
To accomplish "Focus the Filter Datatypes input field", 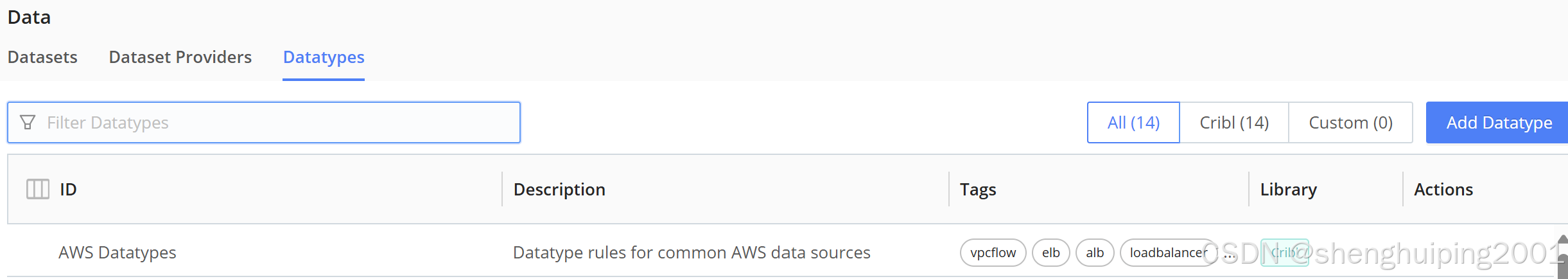I will click(276, 122).
